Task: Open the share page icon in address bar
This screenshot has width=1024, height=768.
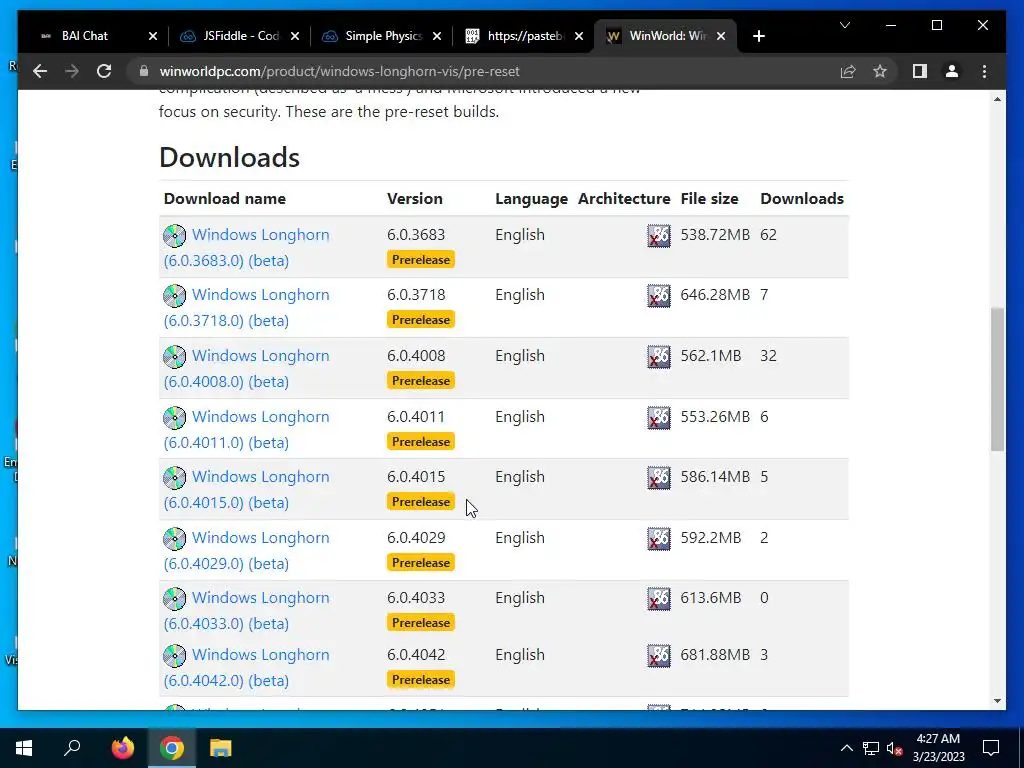Action: tap(848, 71)
